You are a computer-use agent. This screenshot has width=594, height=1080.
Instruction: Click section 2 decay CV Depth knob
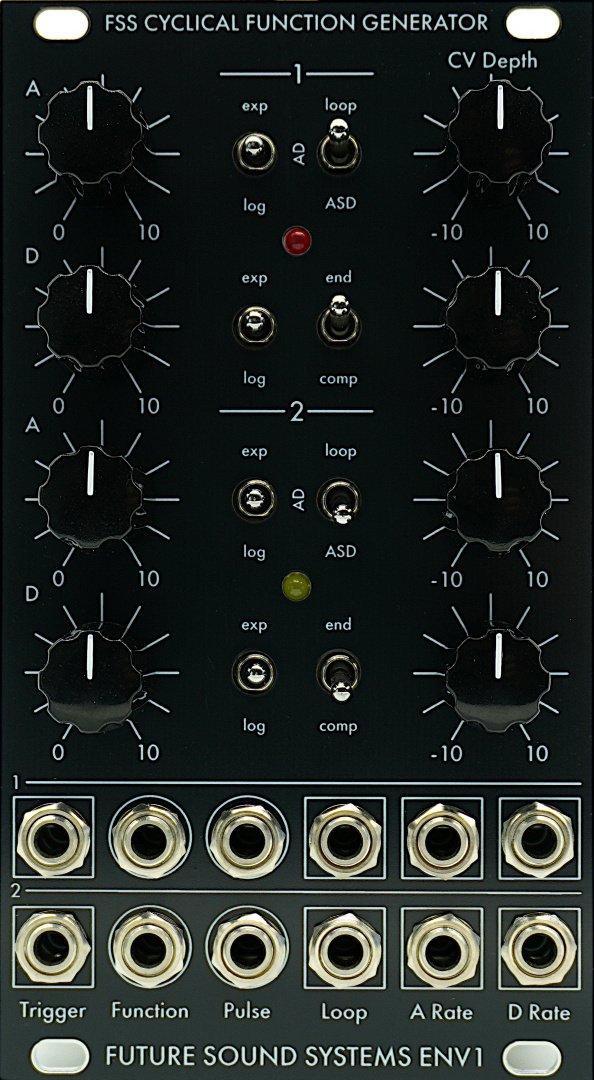(x=498, y=681)
